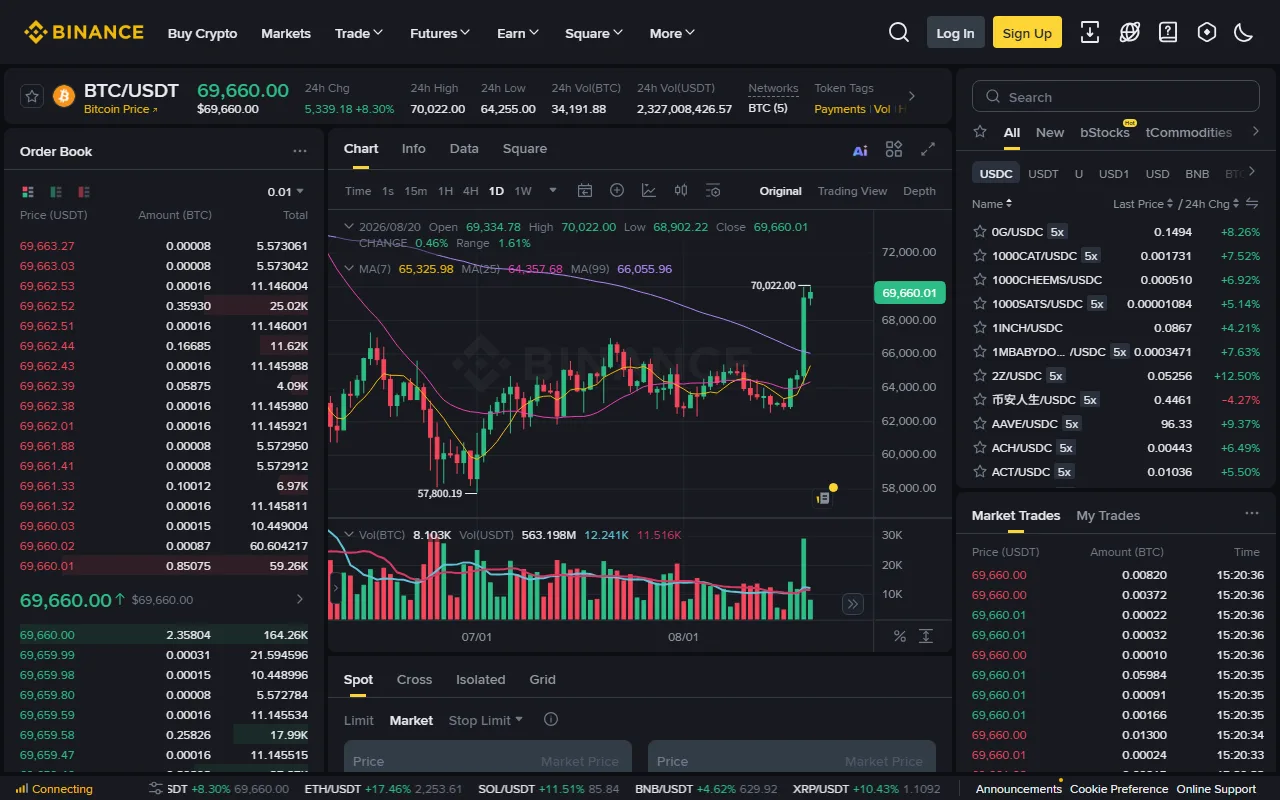Toggle auto-fit vertical scale icon

927,636
